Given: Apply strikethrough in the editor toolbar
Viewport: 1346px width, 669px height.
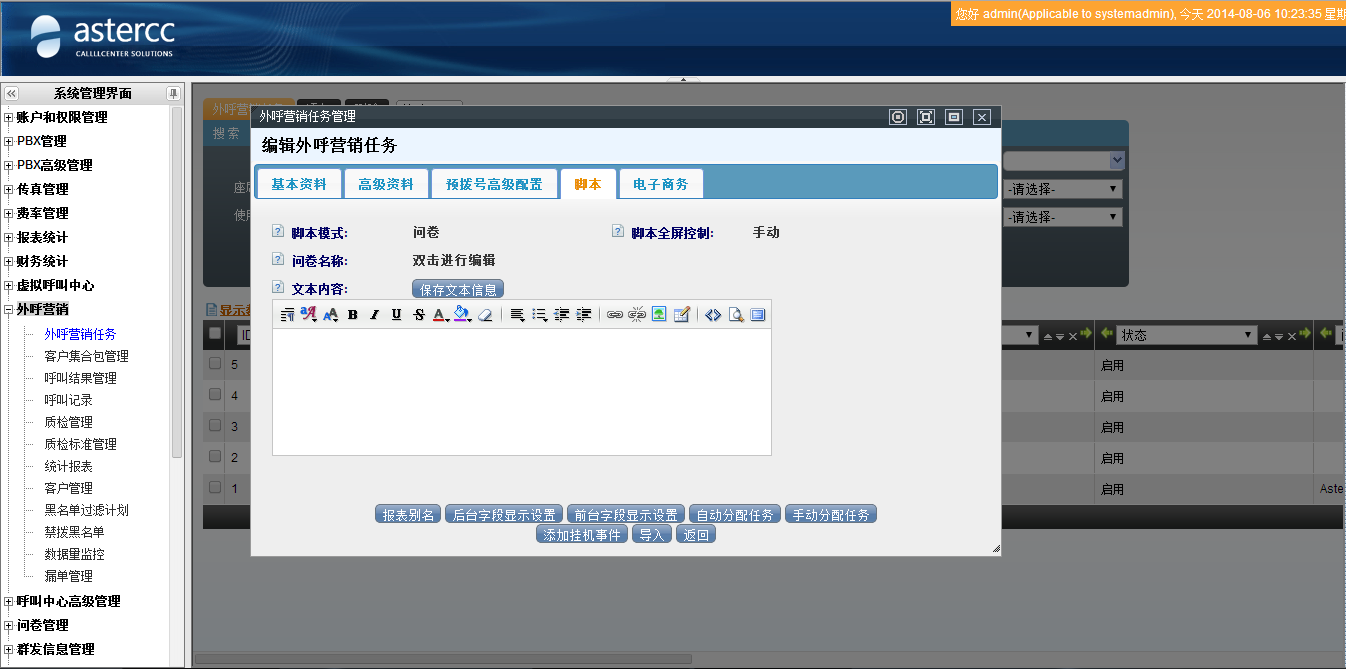Looking at the screenshot, I should coord(419,315).
